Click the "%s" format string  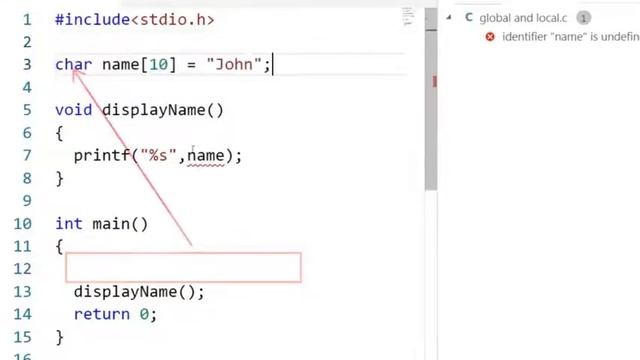coord(158,156)
